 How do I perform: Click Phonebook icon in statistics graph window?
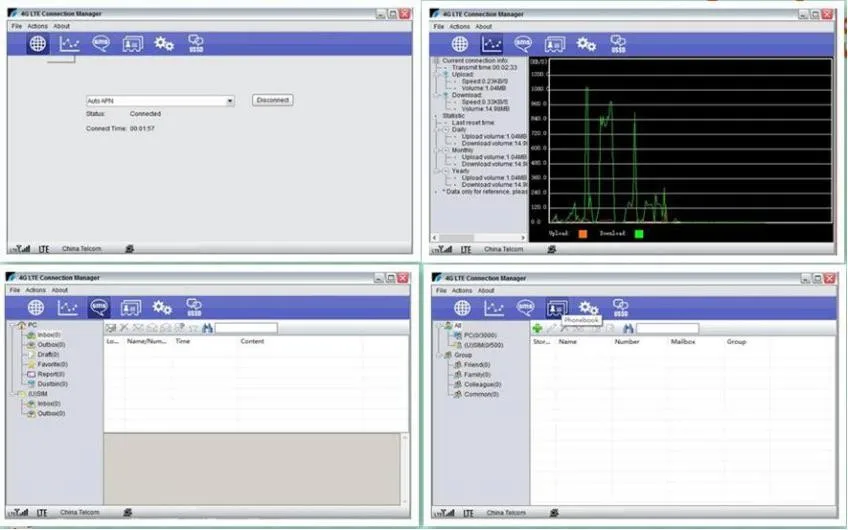click(555, 44)
